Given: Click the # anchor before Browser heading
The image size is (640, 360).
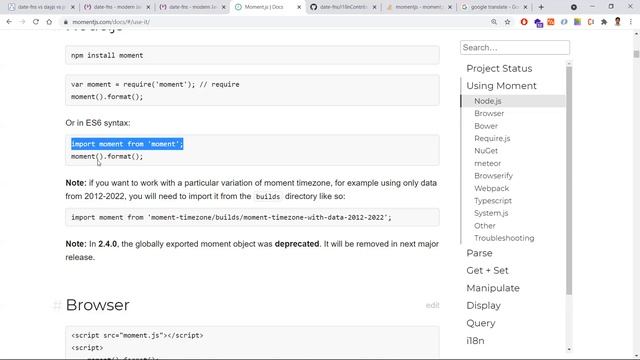Looking at the screenshot, I should tap(57, 305).
